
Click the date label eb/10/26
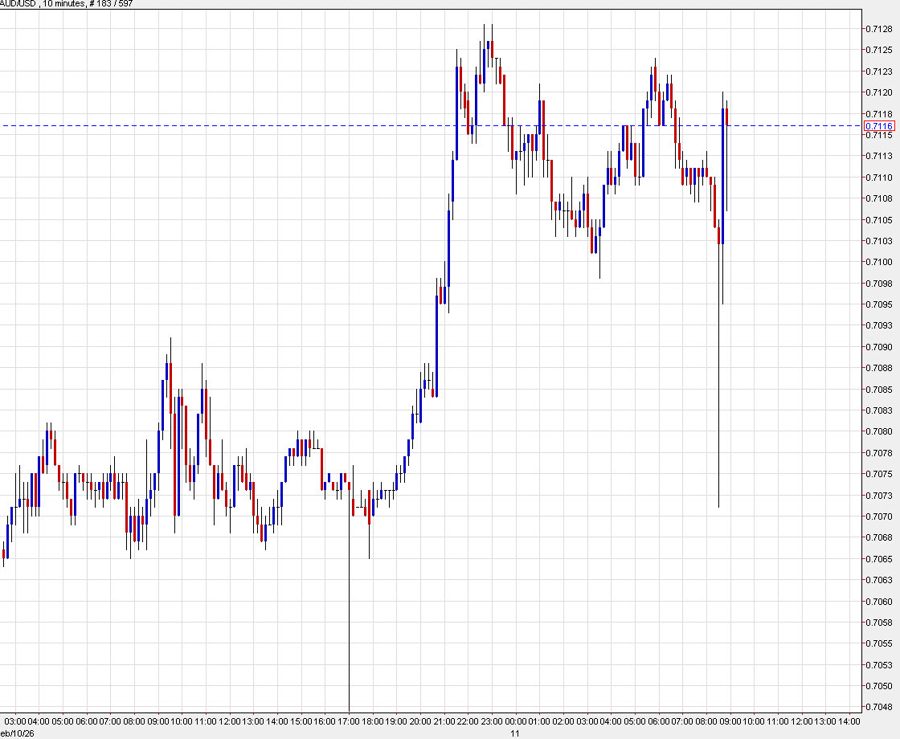[15, 731]
